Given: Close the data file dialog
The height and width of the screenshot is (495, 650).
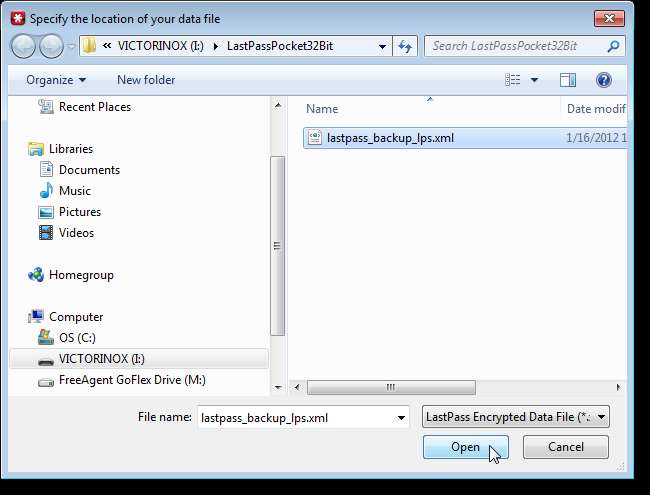Looking at the screenshot, I should [x=609, y=18].
